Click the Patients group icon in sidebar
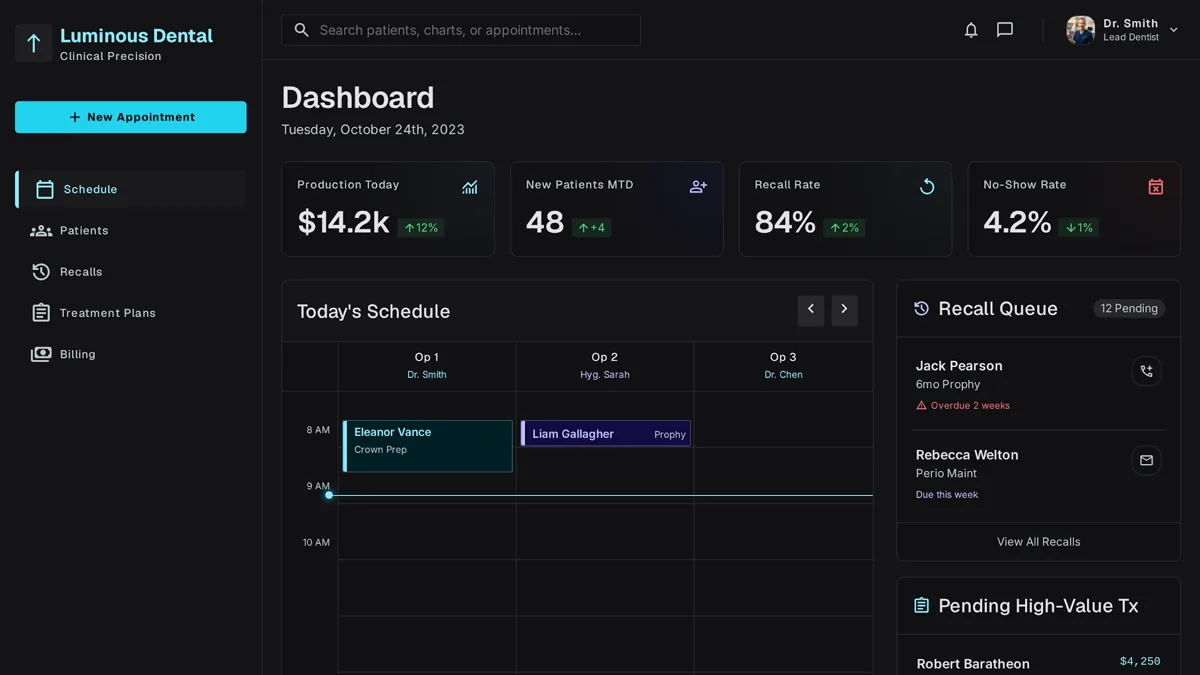Viewport: 1200px width, 675px height. 41,231
